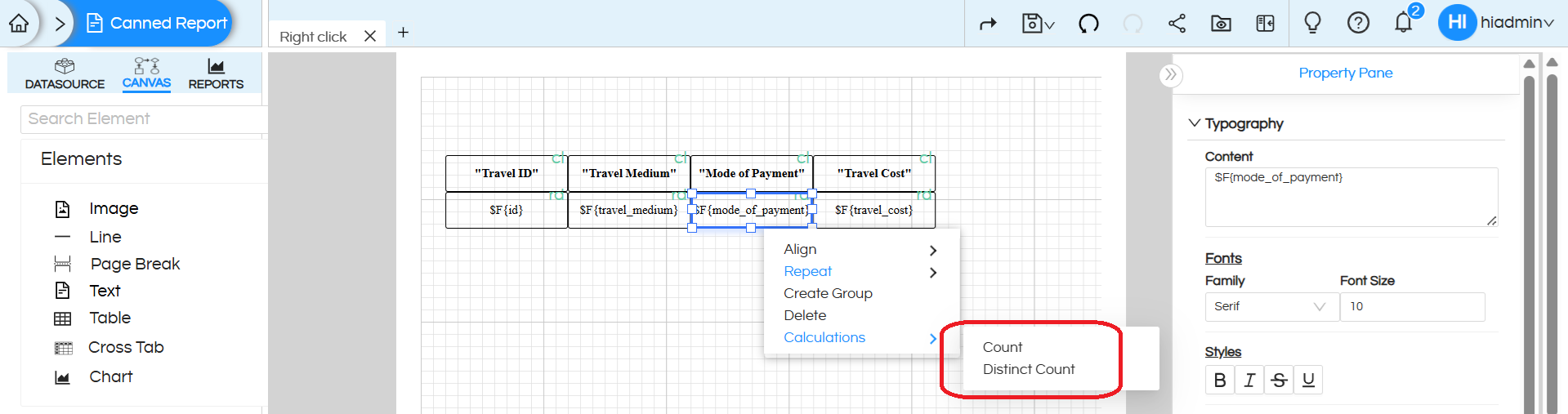Switch to the CANVAS tab
Screen dimensions: 1568x414
point(146,73)
